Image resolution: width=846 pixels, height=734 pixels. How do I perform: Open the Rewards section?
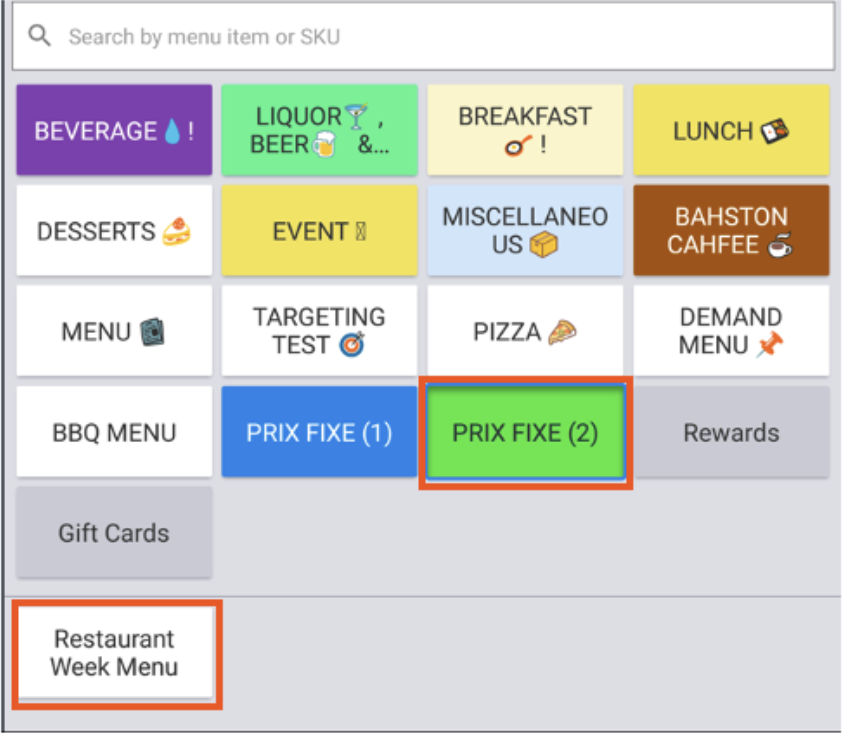point(731,432)
